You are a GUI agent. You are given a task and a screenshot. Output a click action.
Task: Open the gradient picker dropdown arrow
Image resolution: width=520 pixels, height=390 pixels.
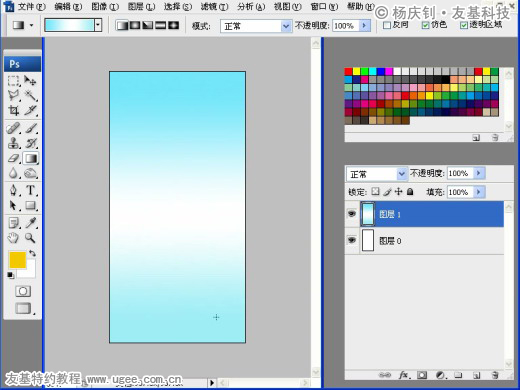(98, 25)
